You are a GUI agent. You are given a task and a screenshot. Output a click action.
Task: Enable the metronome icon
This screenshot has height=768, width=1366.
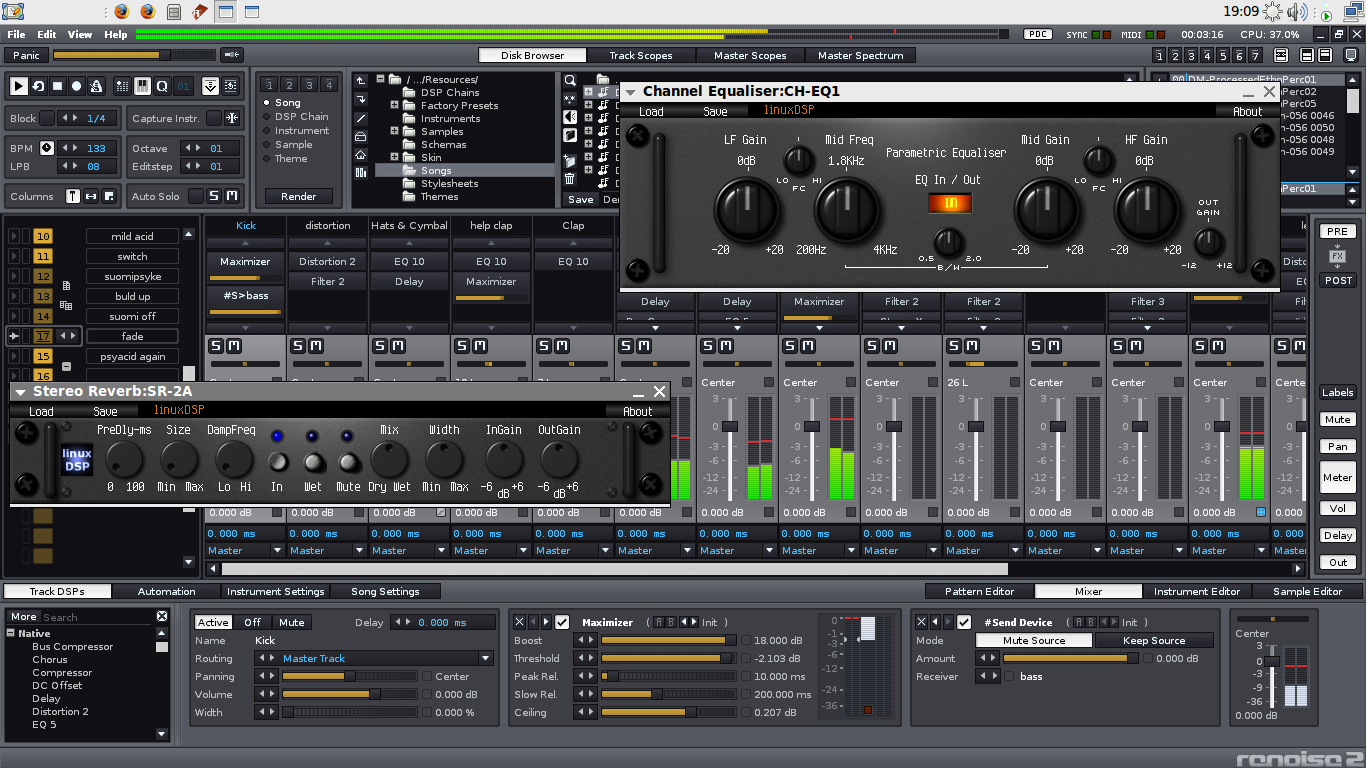point(95,86)
